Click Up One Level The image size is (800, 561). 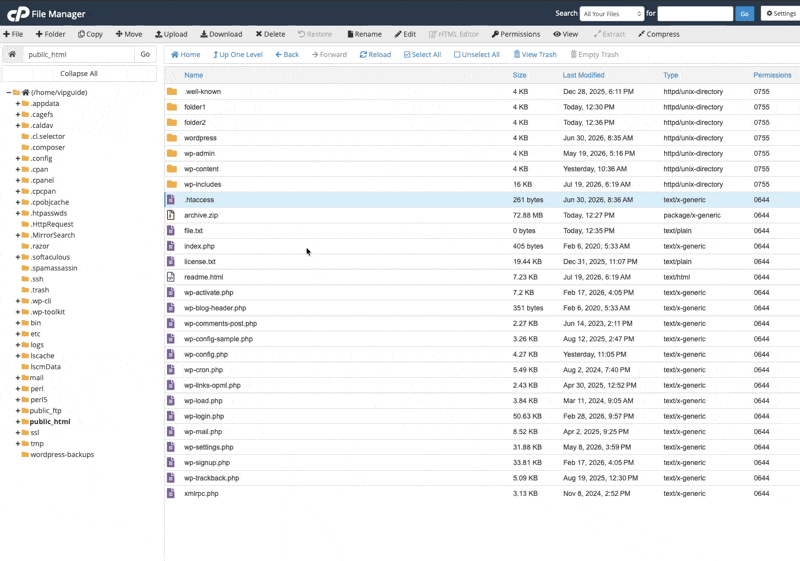point(238,55)
